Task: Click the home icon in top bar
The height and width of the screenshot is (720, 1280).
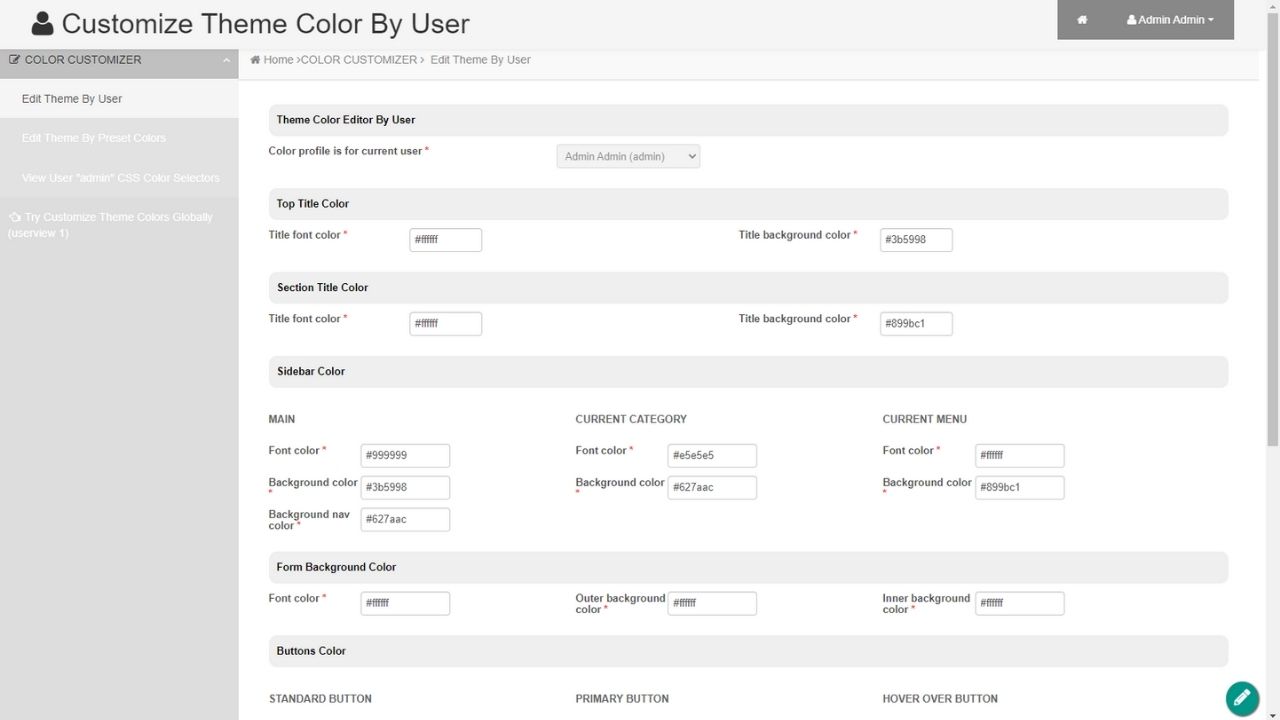Action: point(1082,20)
